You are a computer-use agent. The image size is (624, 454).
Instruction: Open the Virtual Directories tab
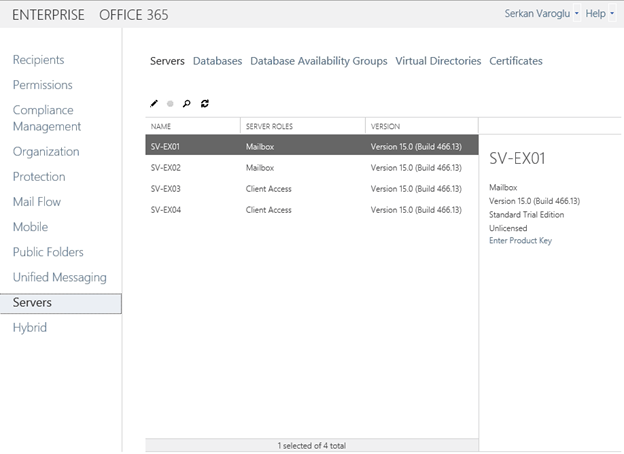point(438,61)
